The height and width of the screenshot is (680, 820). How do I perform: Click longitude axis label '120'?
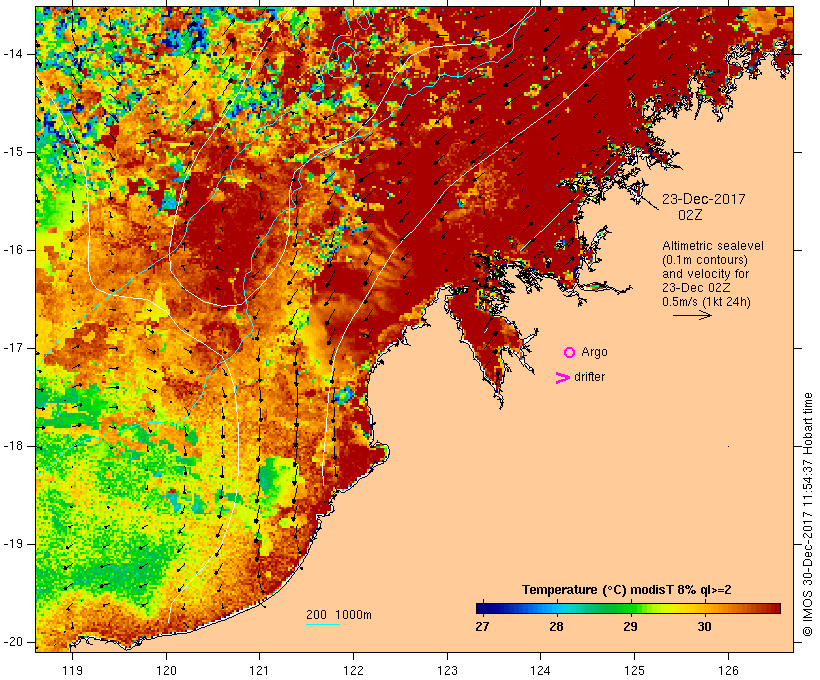[x=166, y=670]
